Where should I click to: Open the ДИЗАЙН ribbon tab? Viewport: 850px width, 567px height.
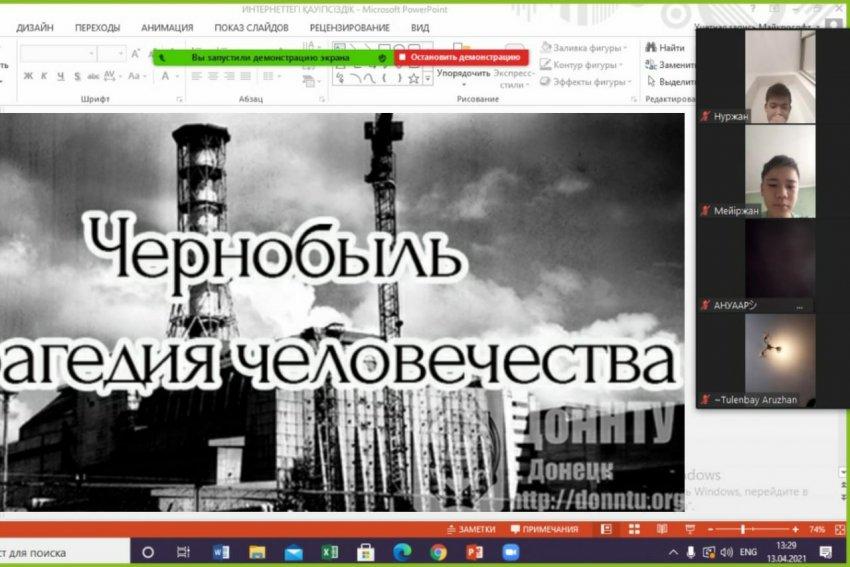(35, 28)
